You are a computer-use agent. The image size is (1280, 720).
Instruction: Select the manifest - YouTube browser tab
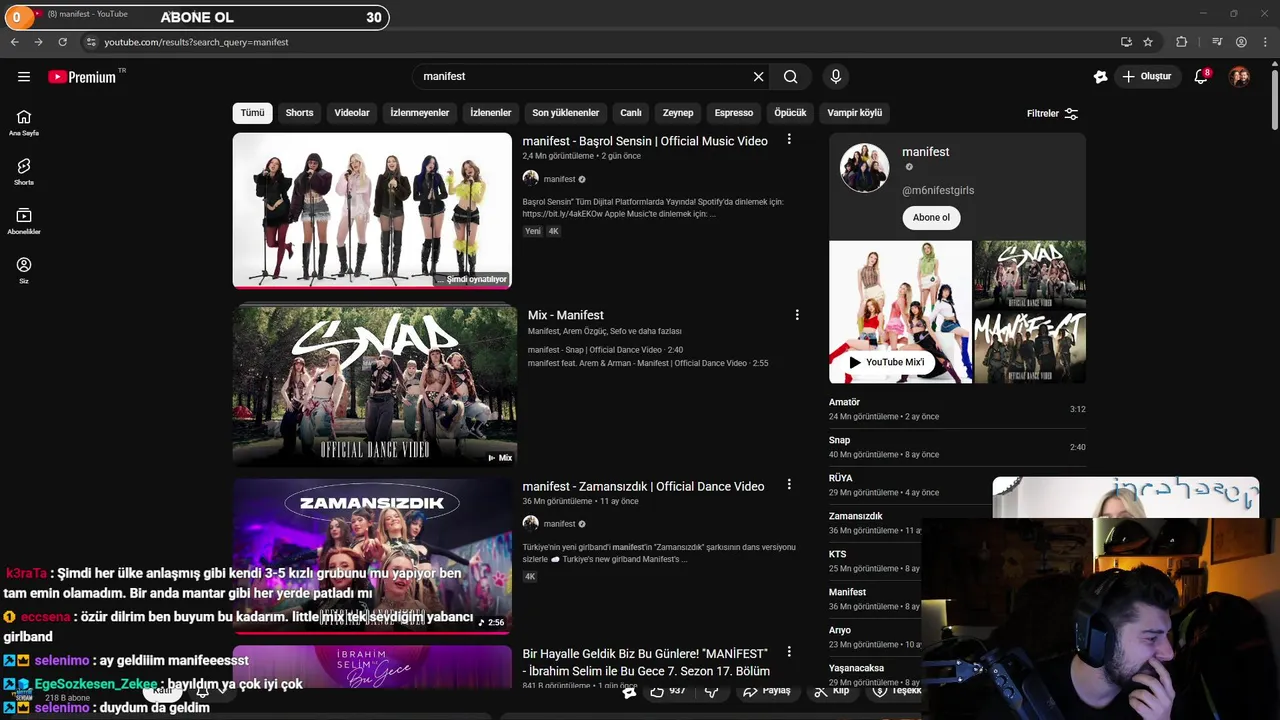88,14
